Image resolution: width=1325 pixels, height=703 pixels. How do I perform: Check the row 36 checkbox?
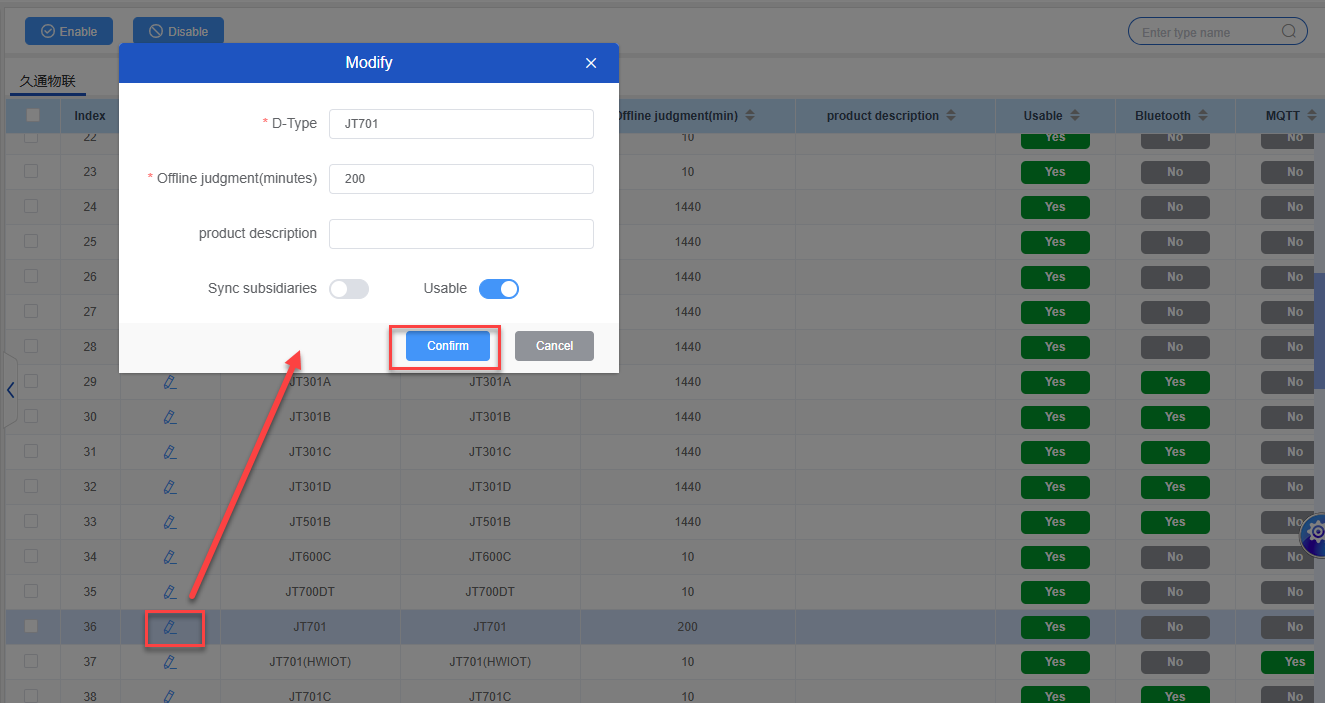tap(31, 626)
